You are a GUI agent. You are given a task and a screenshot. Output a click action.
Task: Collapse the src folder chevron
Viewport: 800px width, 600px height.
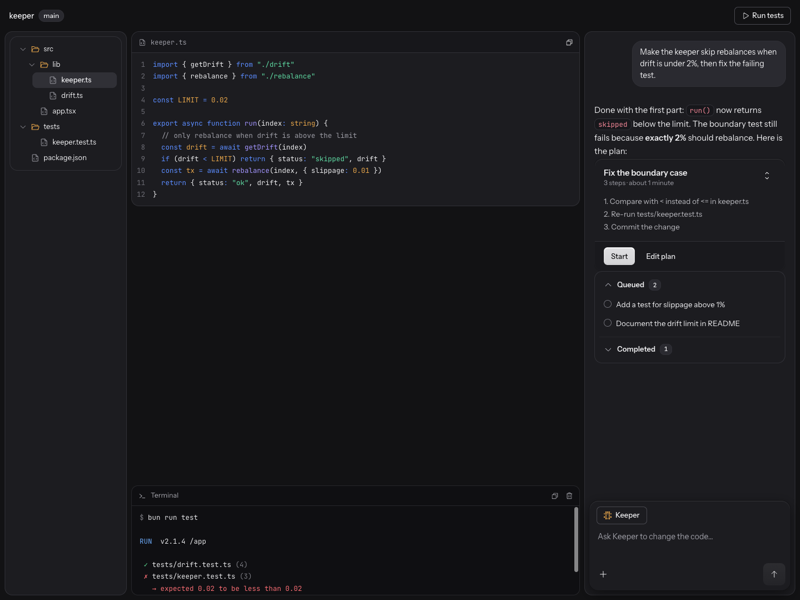click(23, 49)
